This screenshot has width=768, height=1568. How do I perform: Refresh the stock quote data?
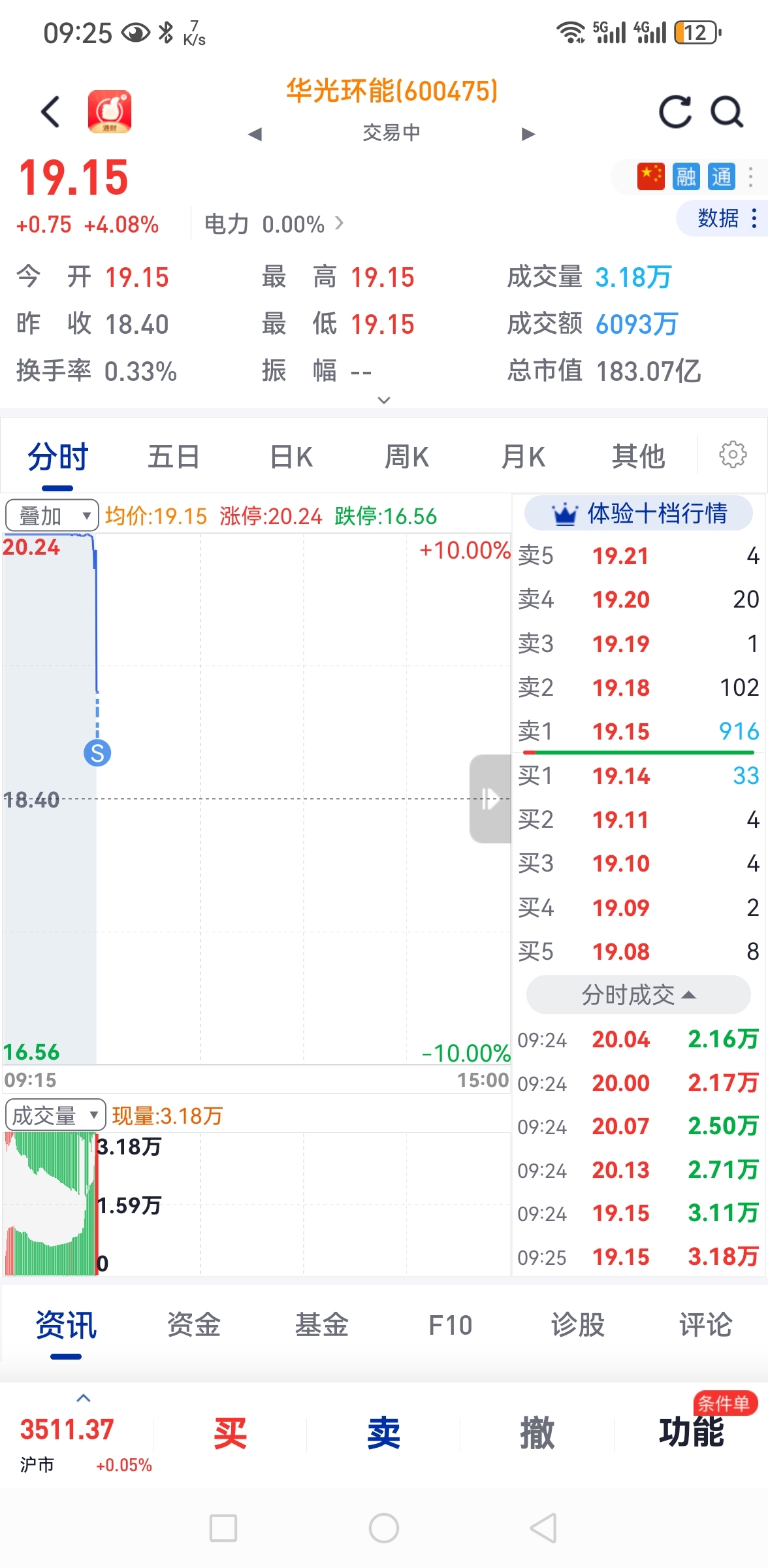pos(675,112)
